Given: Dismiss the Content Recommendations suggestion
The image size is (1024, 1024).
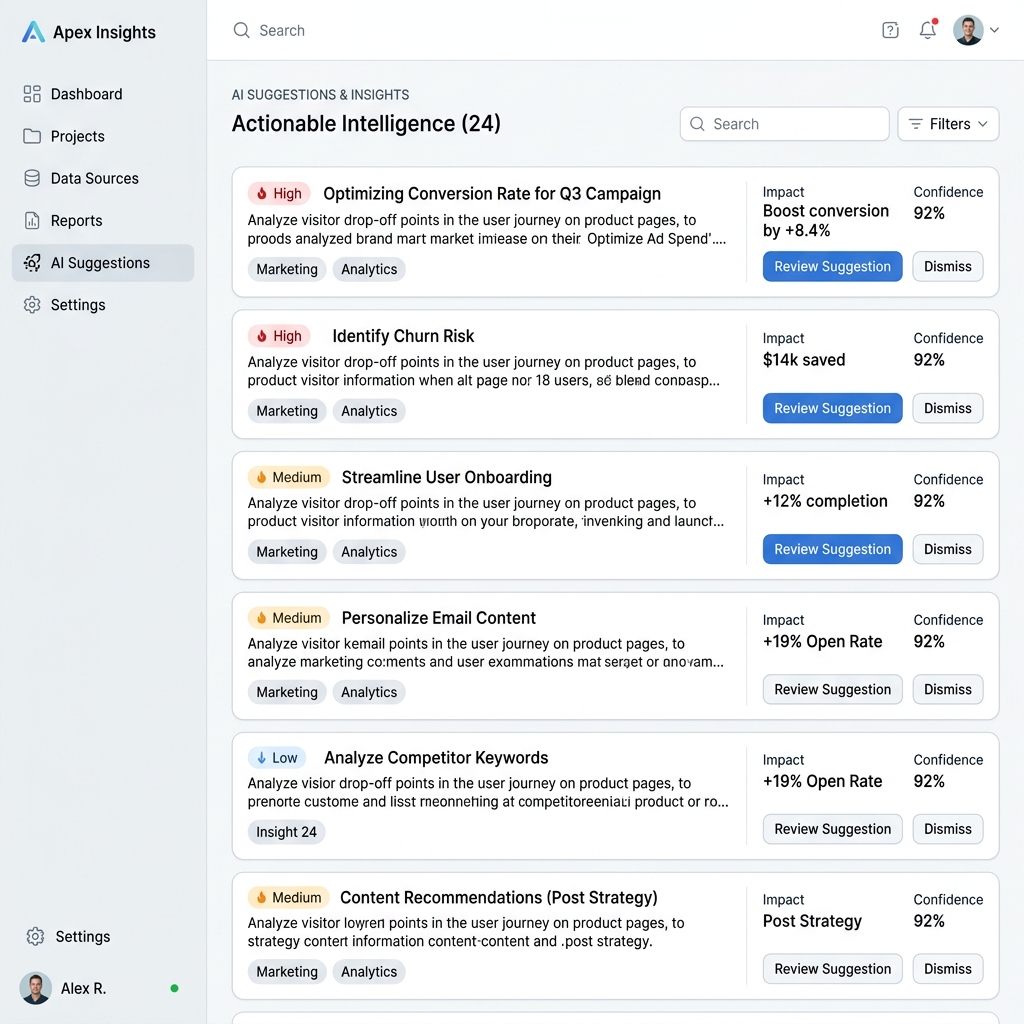Looking at the screenshot, I should coord(948,969).
